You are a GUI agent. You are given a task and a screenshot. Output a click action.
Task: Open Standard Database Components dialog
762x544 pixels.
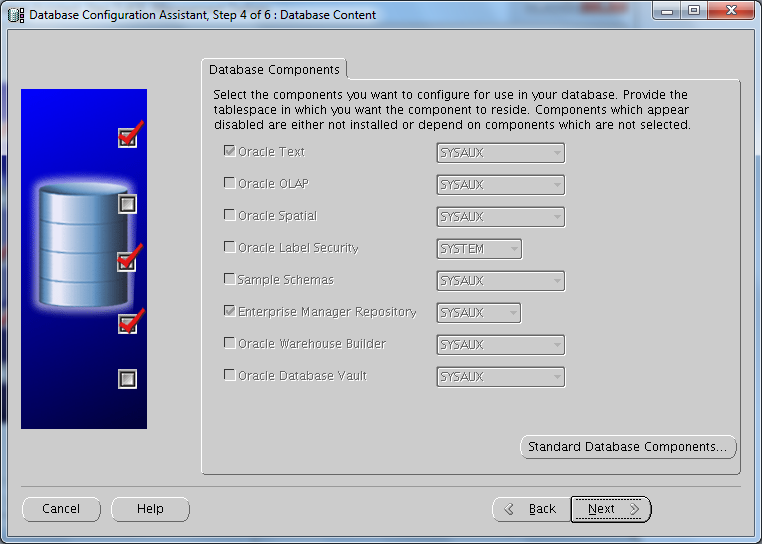coord(628,447)
